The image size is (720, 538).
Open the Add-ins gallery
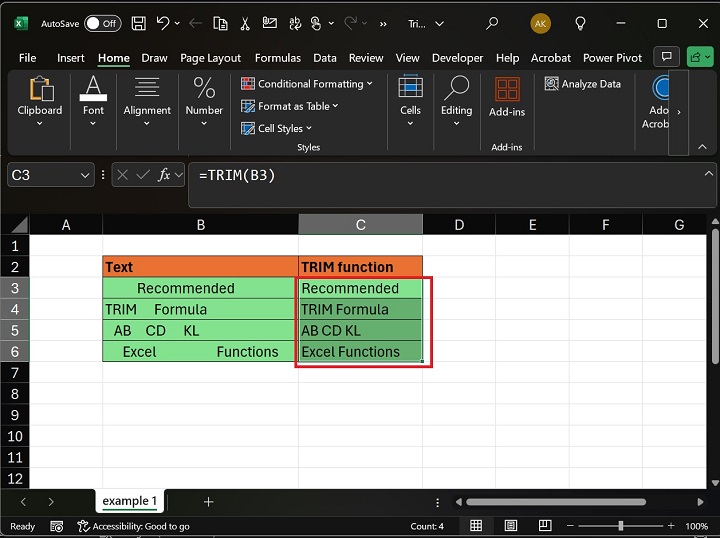pos(507,96)
